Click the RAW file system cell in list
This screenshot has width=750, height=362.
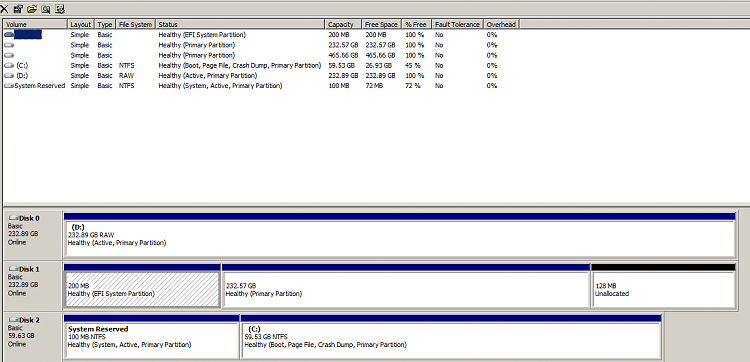coord(126,76)
